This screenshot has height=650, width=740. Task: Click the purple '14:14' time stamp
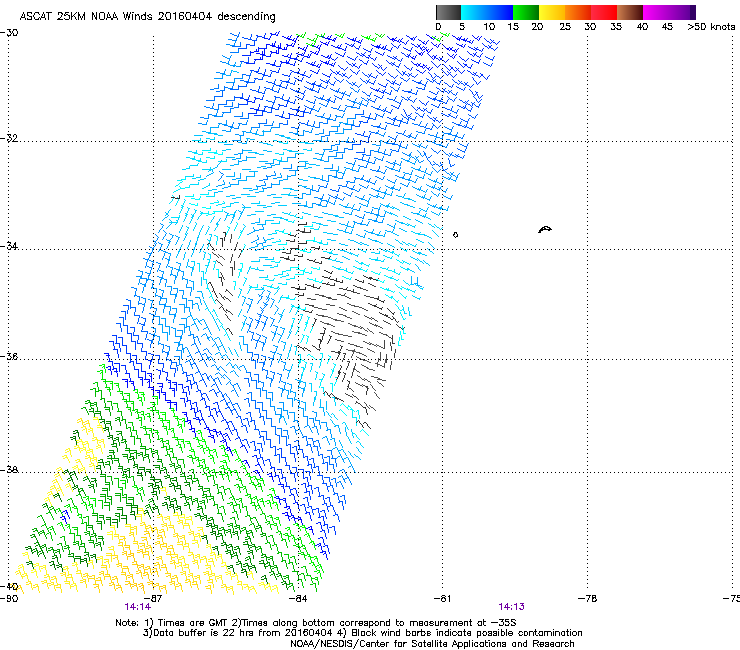tap(138, 607)
